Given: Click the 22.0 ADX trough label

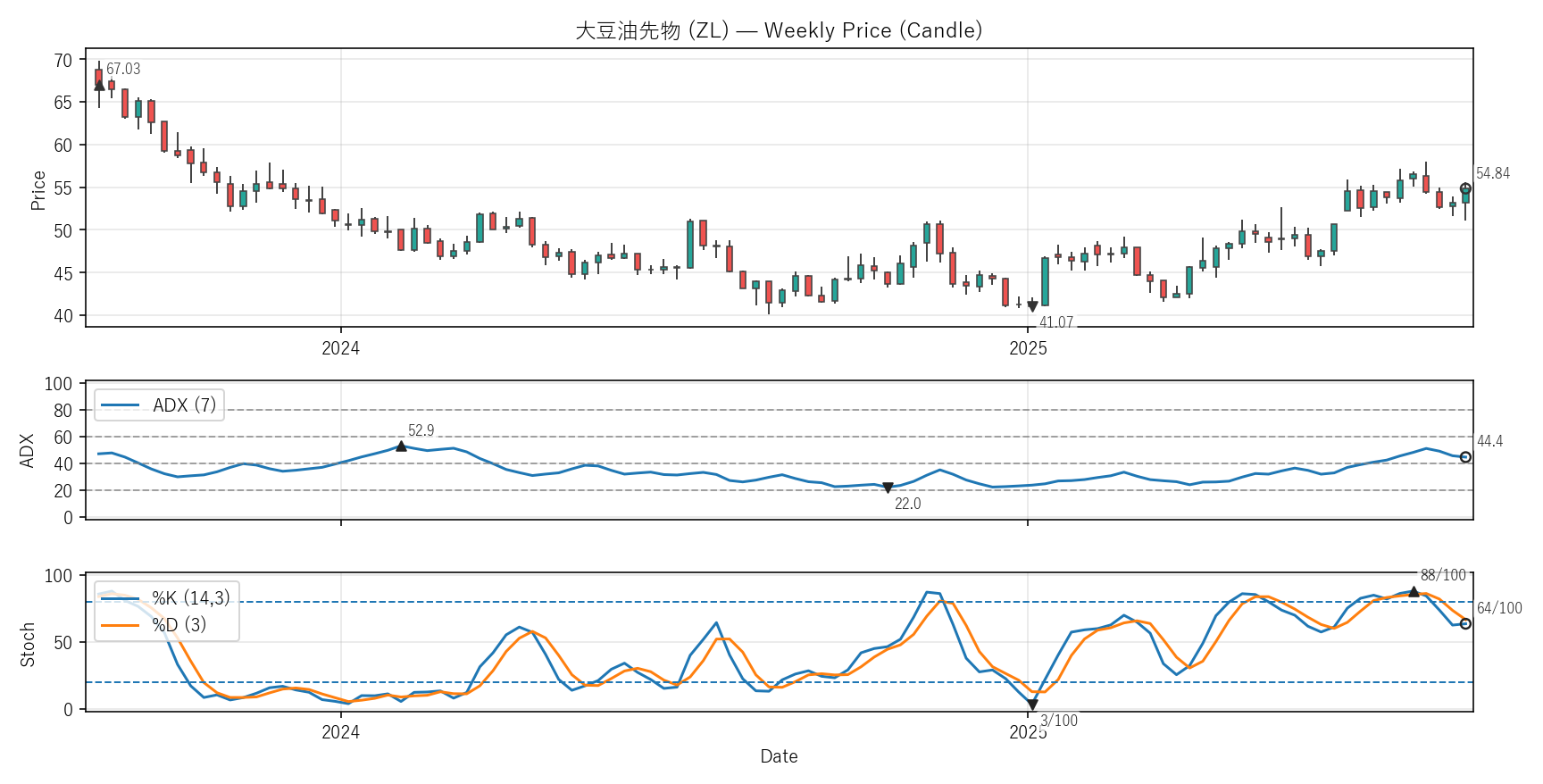Looking at the screenshot, I should coord(908,504).
